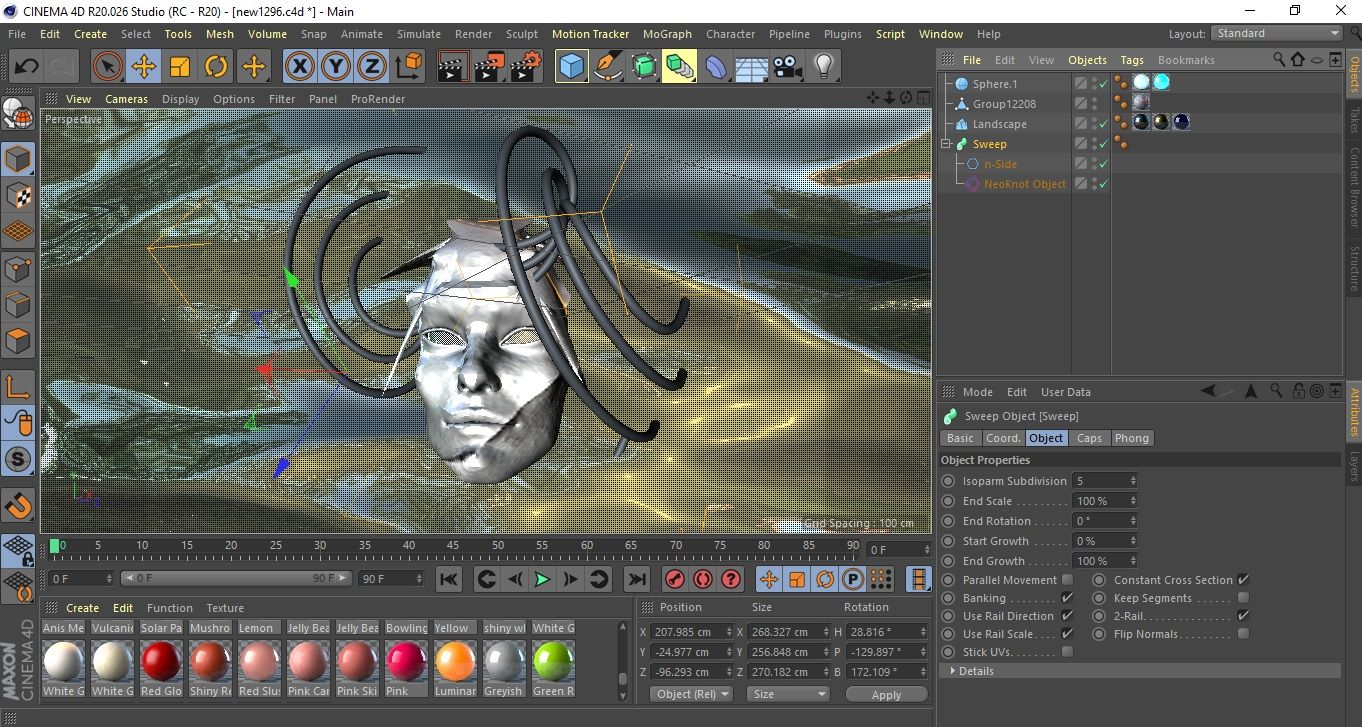Open Edit Render Settings icon
The width and height of the screenshot is (1362, 727).
point(525,67)
